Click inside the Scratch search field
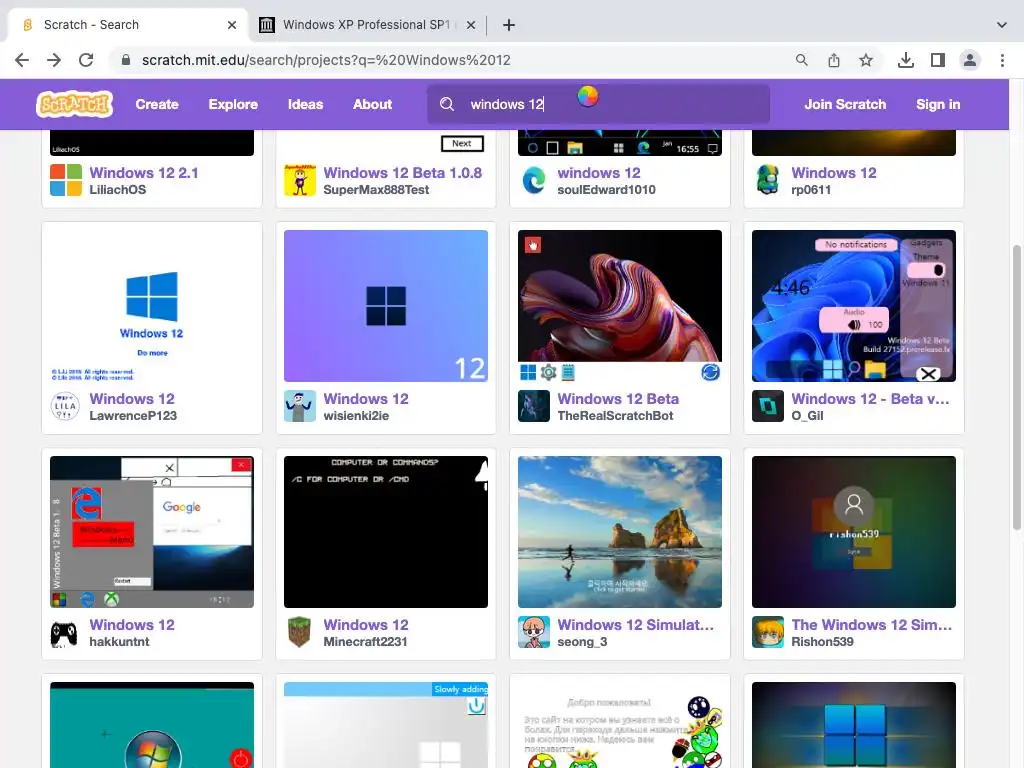 (598, 104)
